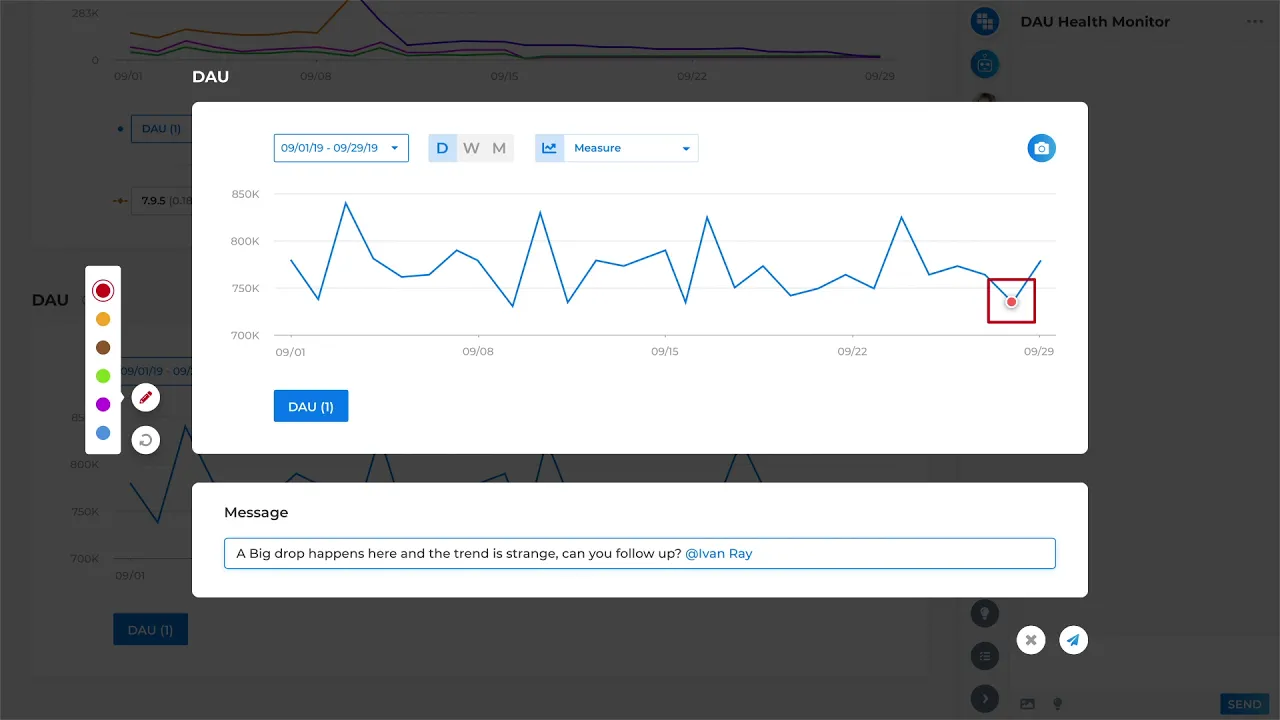This screenshot has width=1280, height=720.
Task: Click the robot bot icon in sidebar
Action: pos(985,64)
